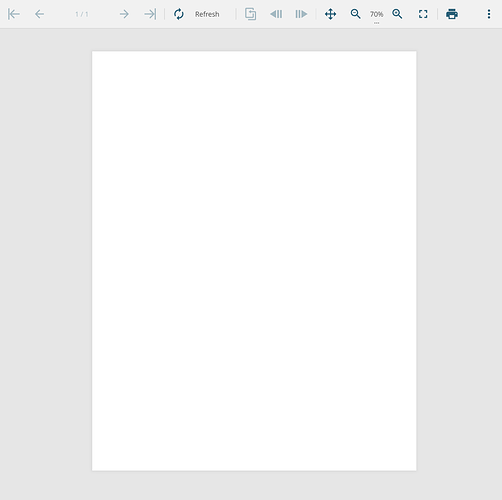502x500 pixels.
Task: Toggle full screen mode
Action: (423, 14)
